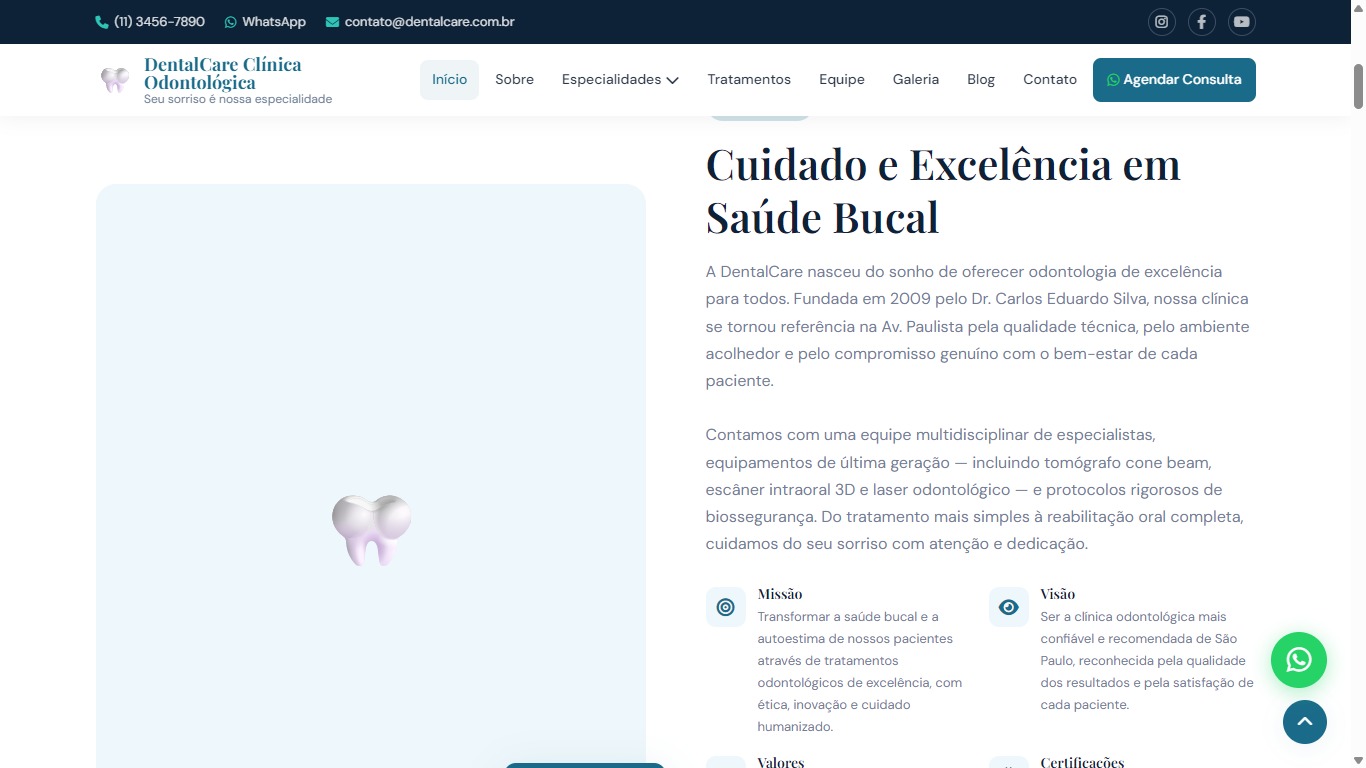Click the floating green WhatsApp chat button
Viewport: 1366px width, 768px height.
(x=1298, y=660)
